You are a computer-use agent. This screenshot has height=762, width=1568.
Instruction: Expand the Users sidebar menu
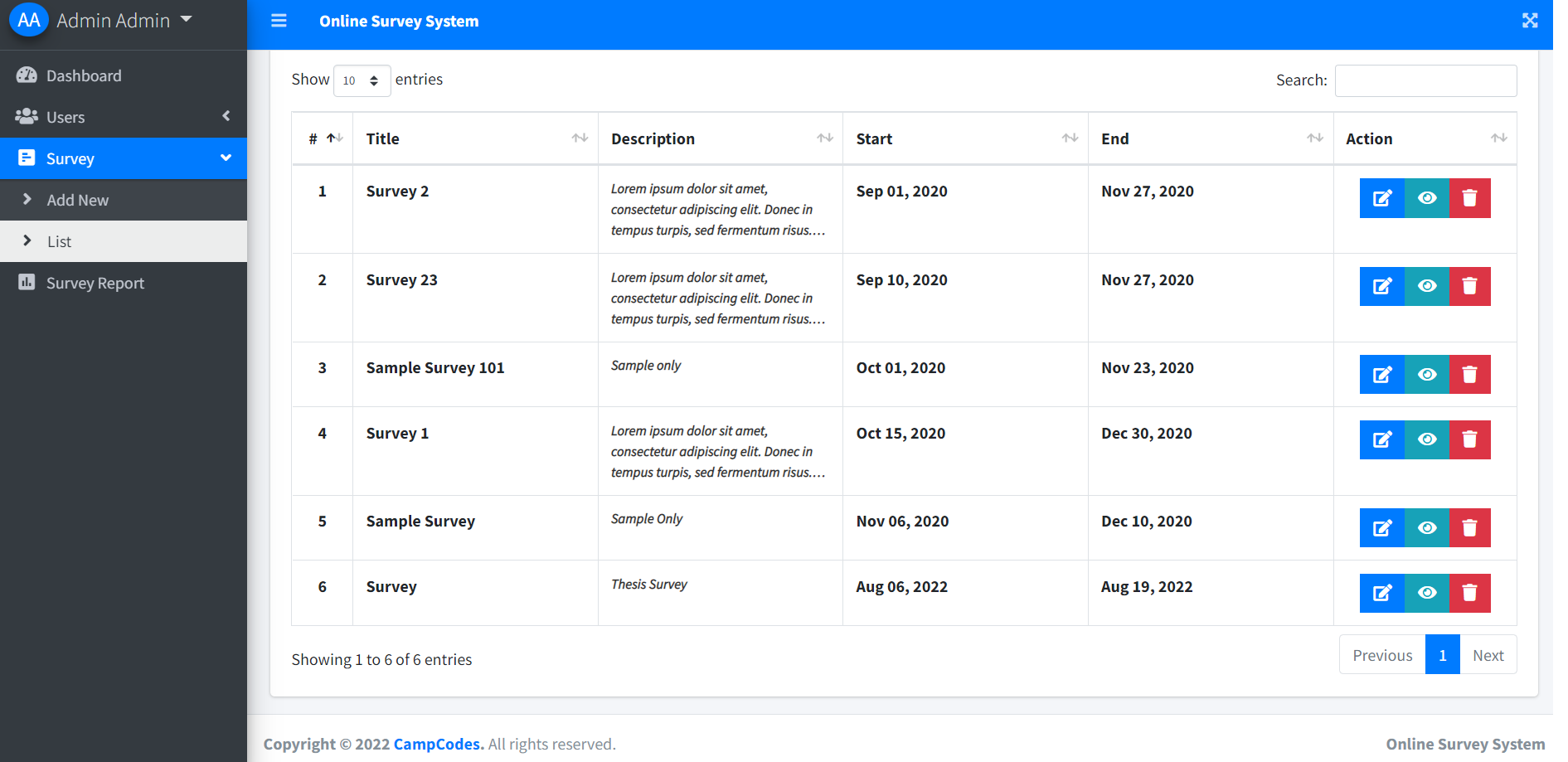click(123, 117)
